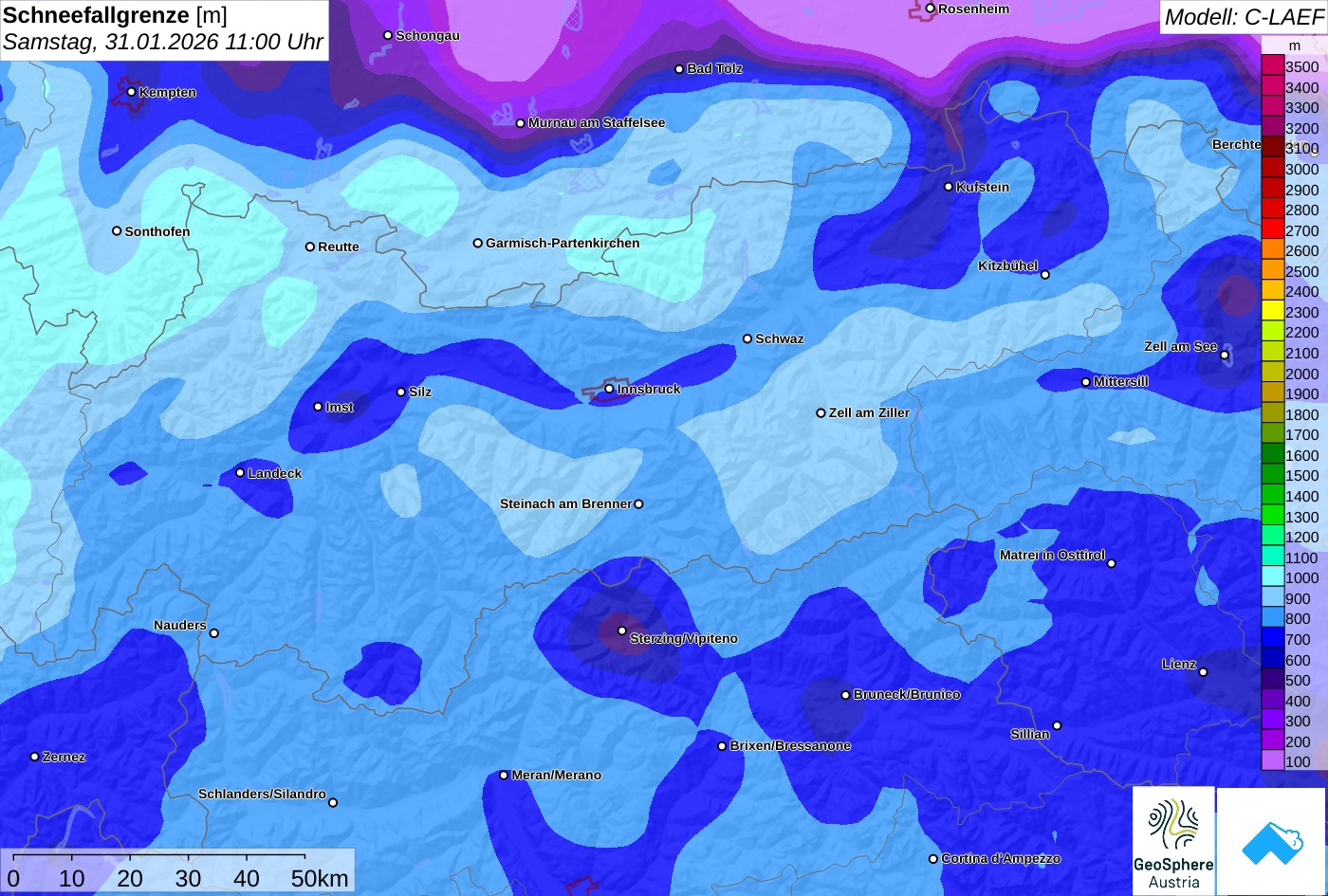Click the date 'Samstag, 31.01.2026 11:00 Uhr'
This screenshot has width=1328, height=896.
point(163,43)
